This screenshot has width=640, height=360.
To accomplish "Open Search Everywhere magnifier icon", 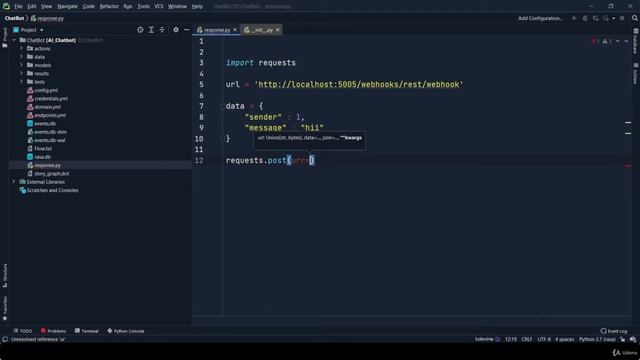I will click(635, 18).
